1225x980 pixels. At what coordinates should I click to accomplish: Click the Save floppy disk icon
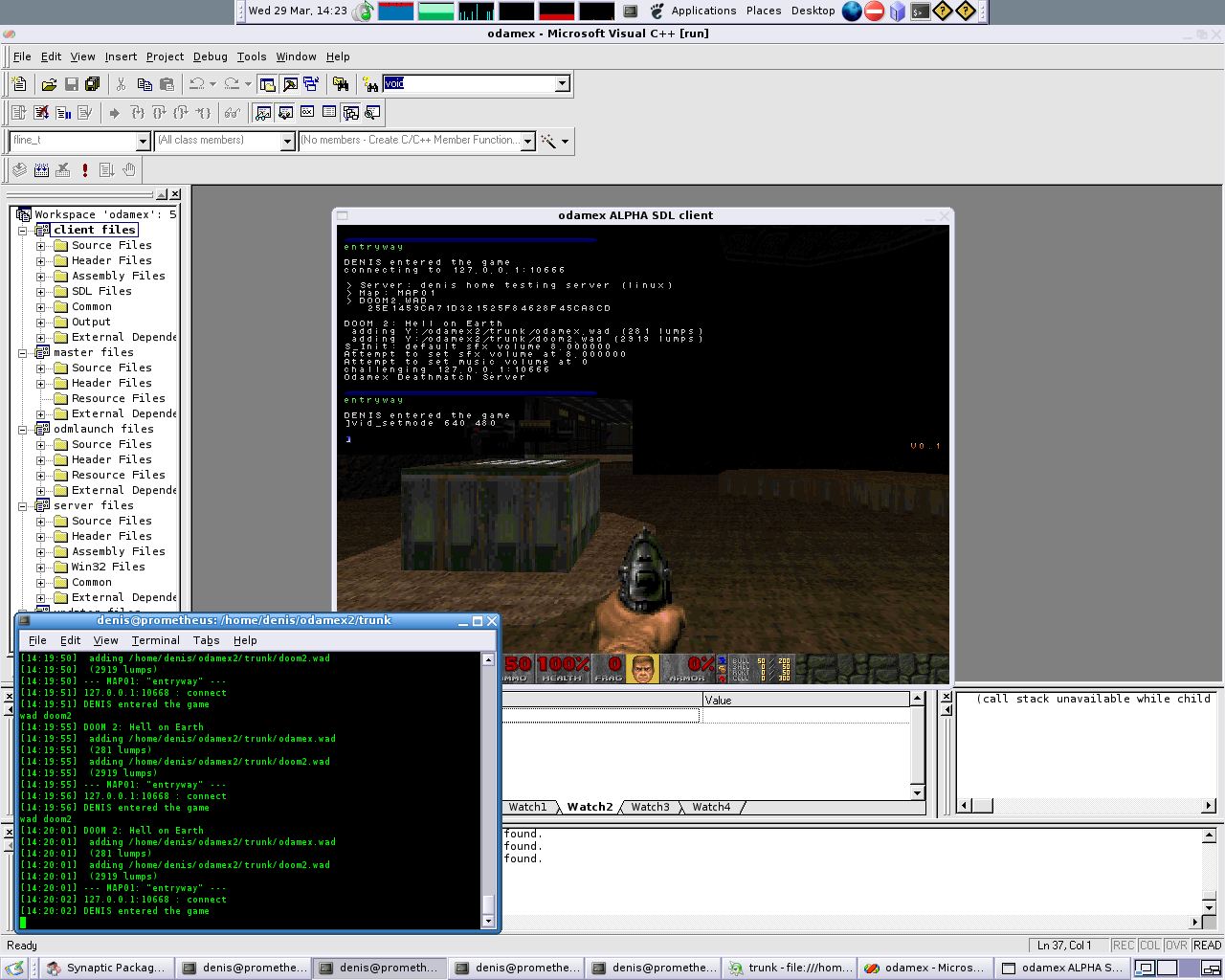pos(71,84)
